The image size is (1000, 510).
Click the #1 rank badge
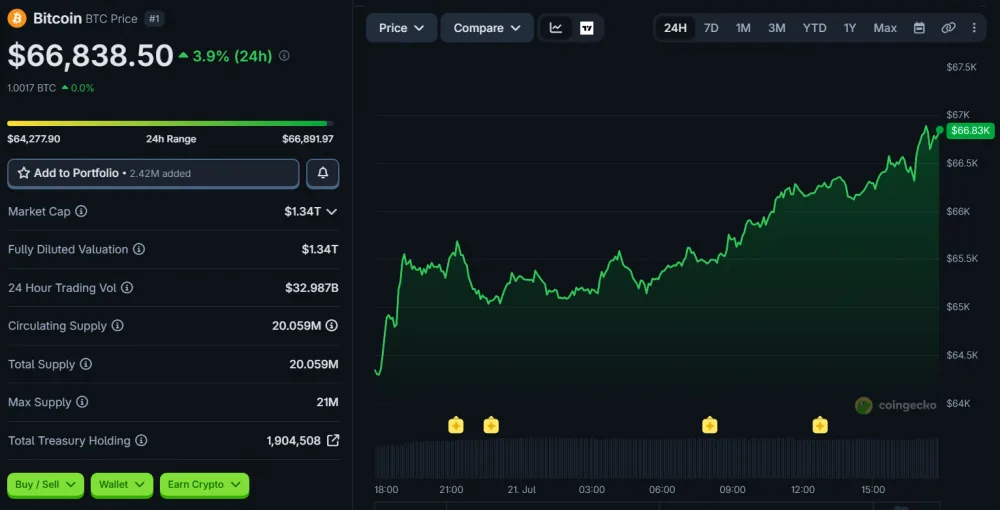coord(154,18)
